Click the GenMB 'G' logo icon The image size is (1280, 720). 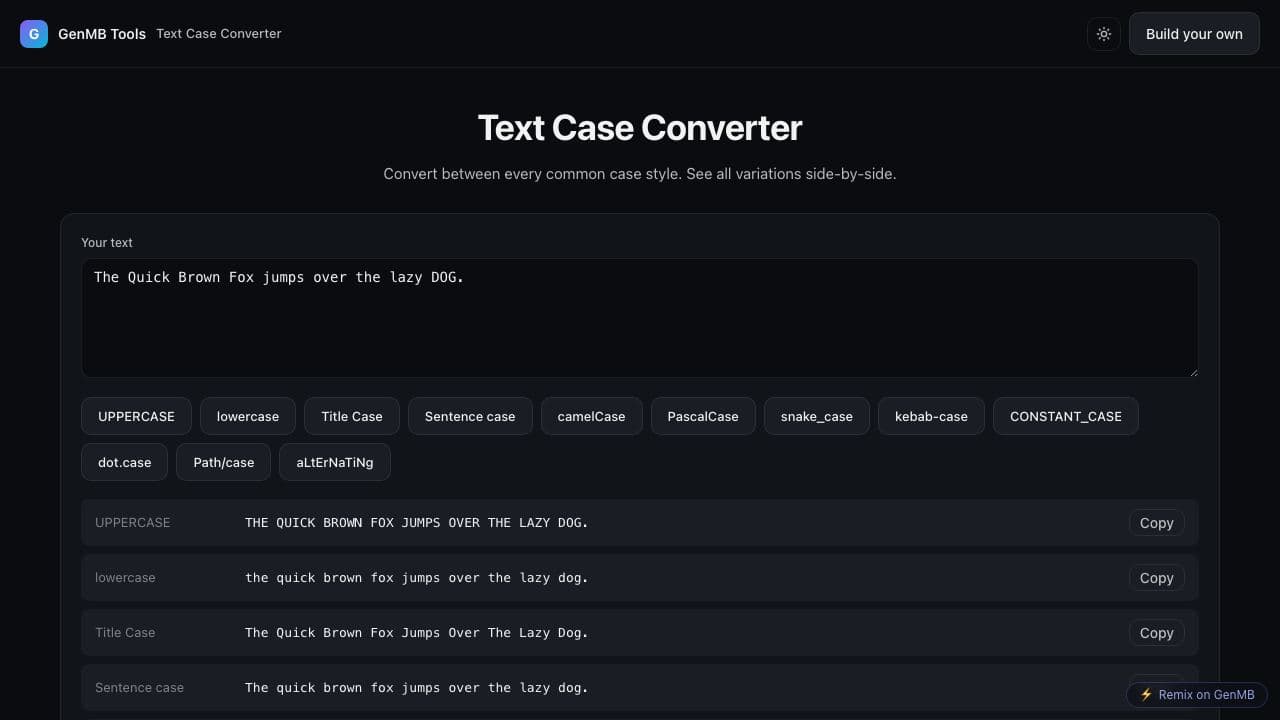click(x=34, y=34)
